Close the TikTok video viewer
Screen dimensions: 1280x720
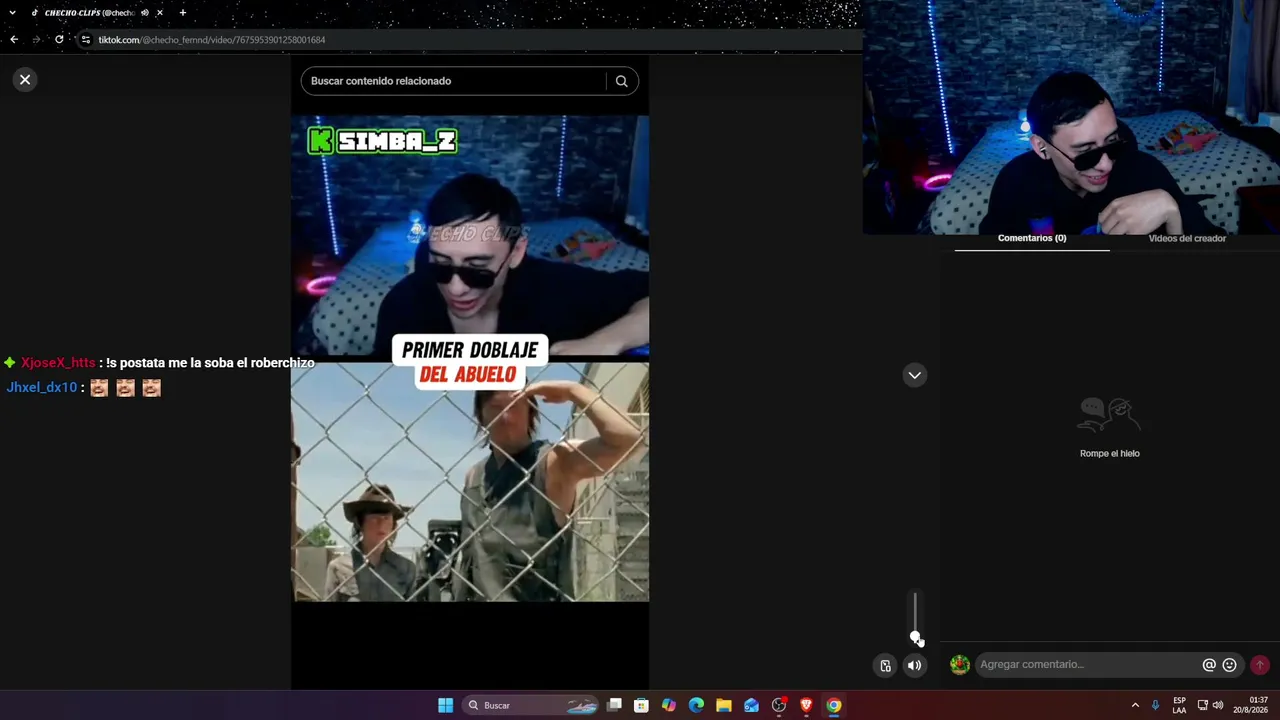tap(25, 79)
